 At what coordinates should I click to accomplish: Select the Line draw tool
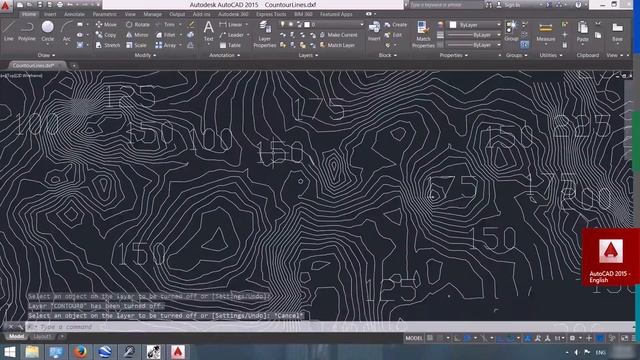pos(9,31)
